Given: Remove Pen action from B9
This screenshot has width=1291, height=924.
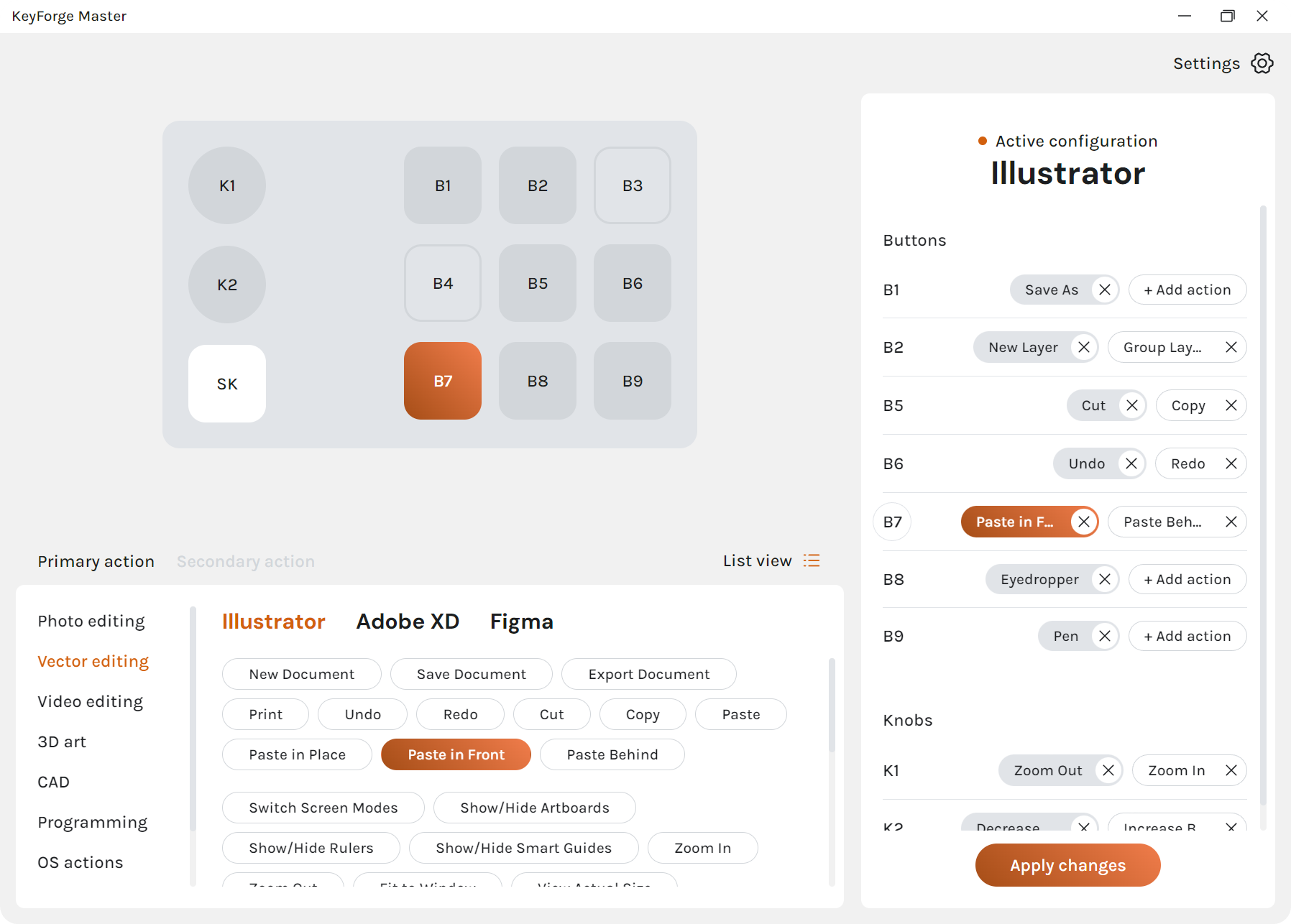Looking at the screenshot, I should [x=1105, y=636].
